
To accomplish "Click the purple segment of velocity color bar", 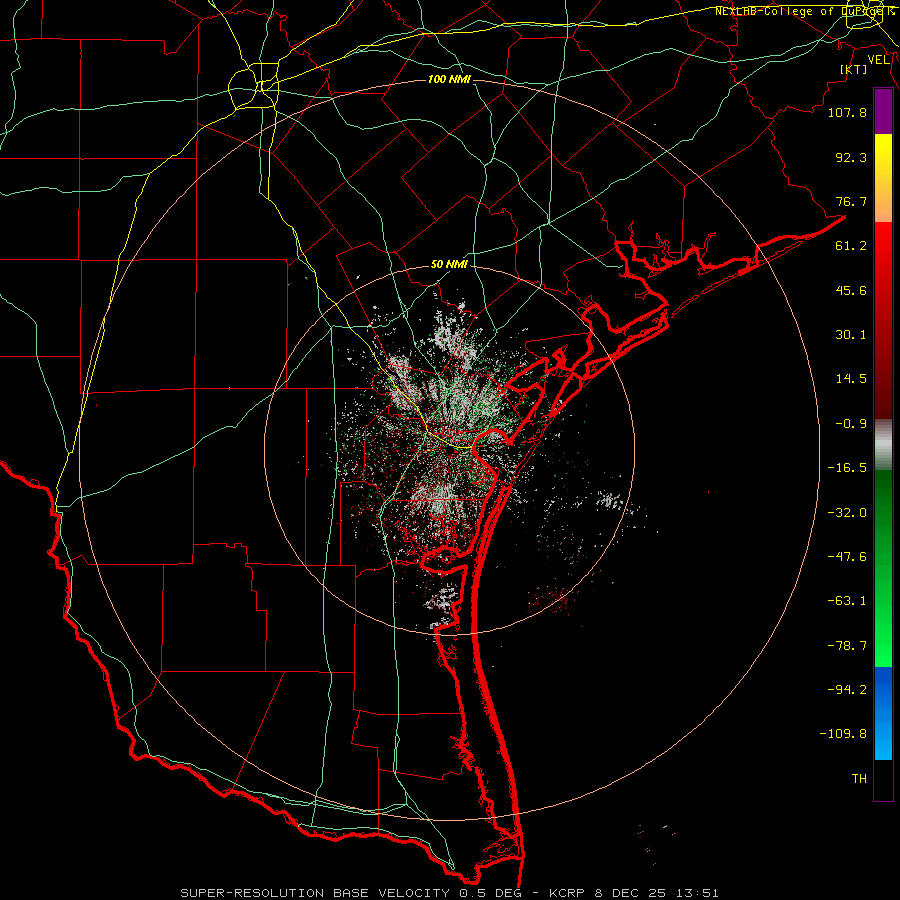I will coord(883,112).
